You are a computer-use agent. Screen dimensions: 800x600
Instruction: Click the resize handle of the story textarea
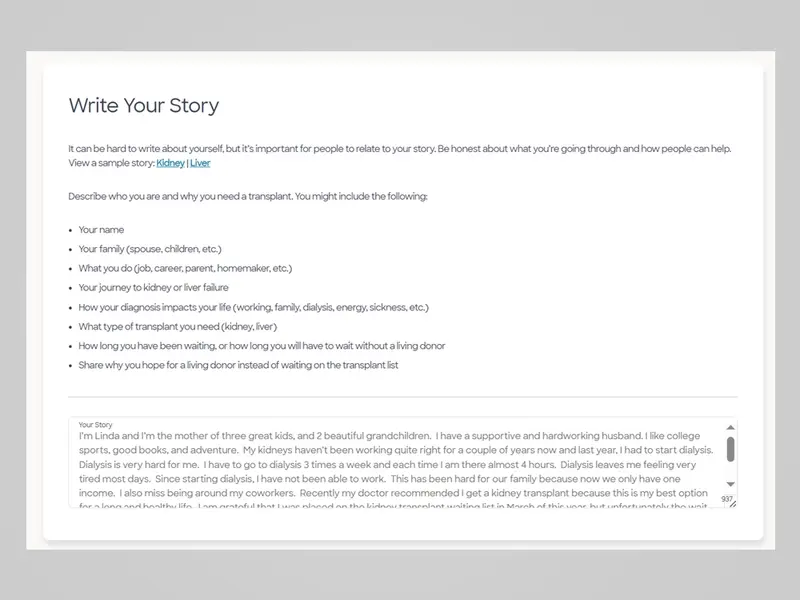click(732, 503)
